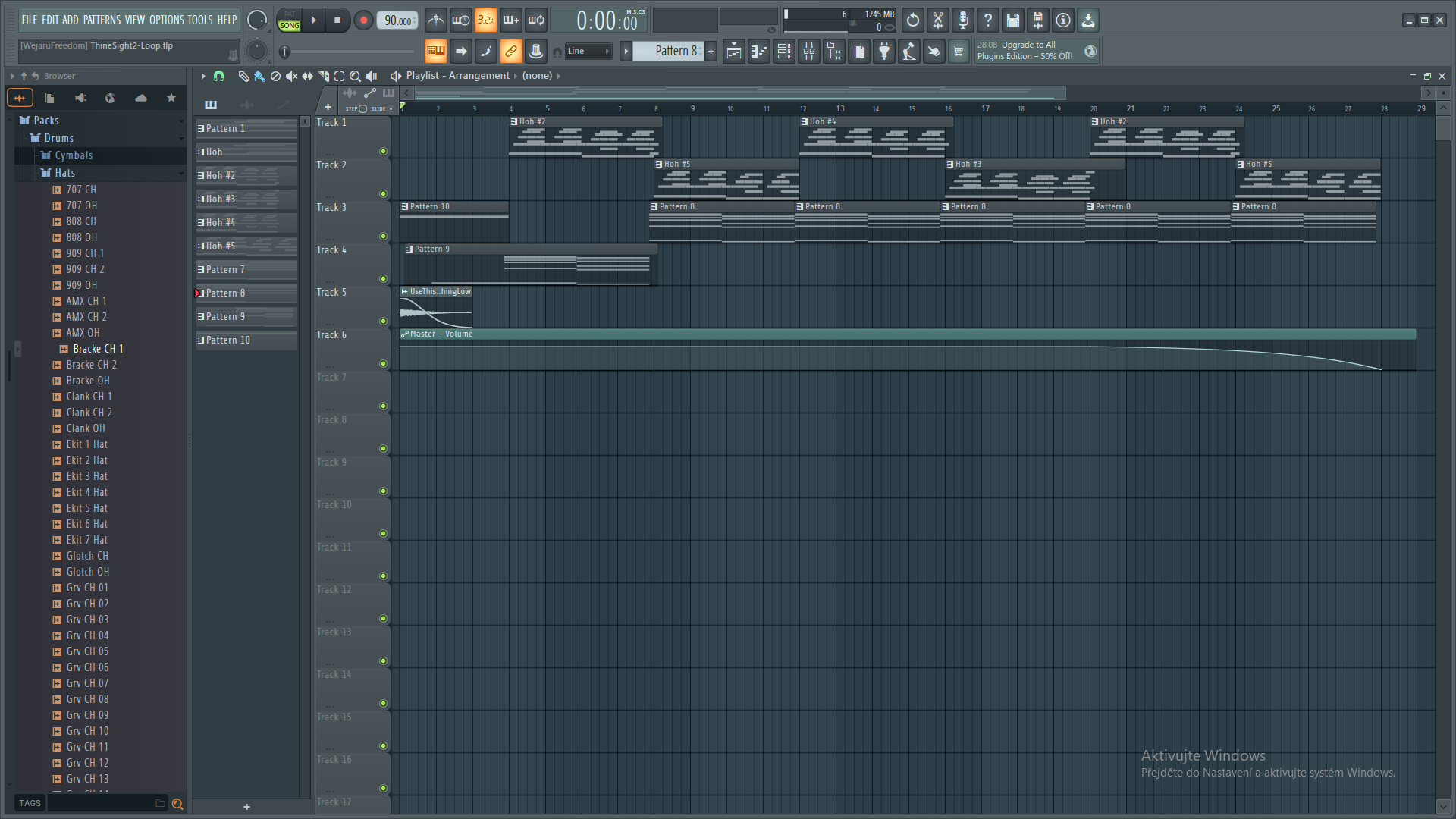View project info icon
Image resolution: width=1456 pixels, height=819 pixels.
point(1063,20)
